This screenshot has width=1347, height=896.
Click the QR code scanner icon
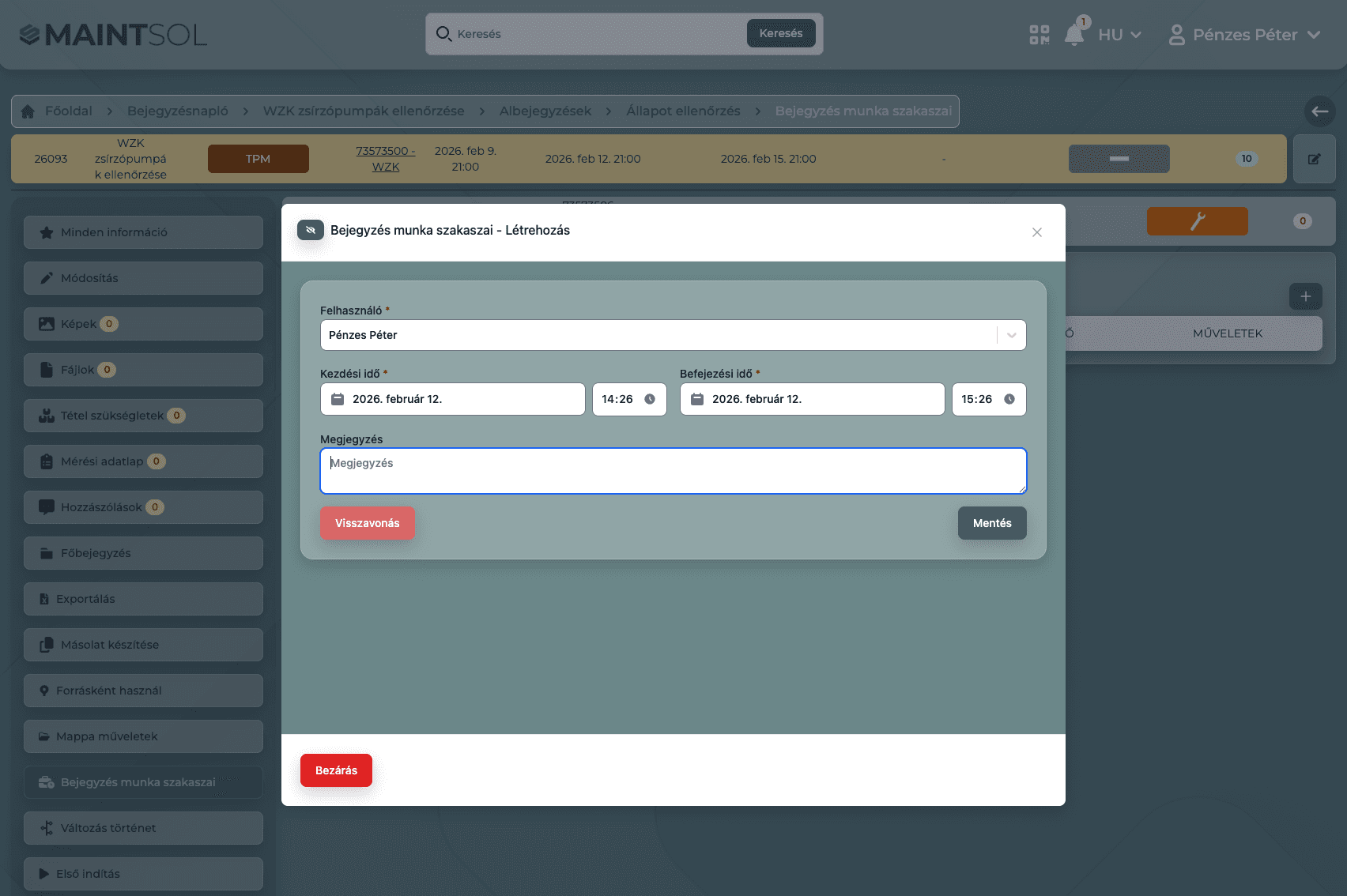(x=1039, y=35)
